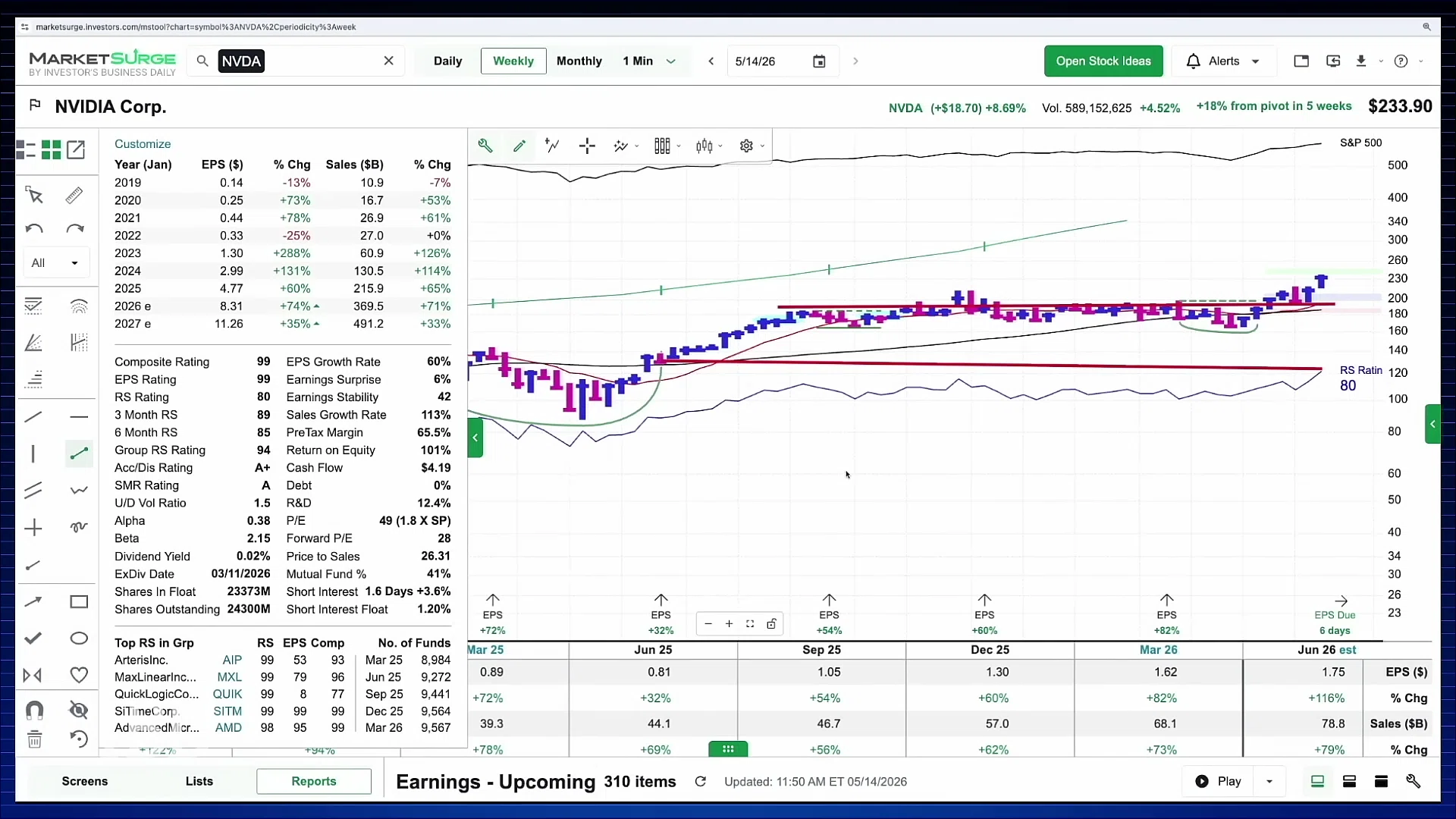Screen dimensions: 1456x819
Task: Click the undo arrow in drawing tools
Action: pyautogui.click(x=34, y=228)
